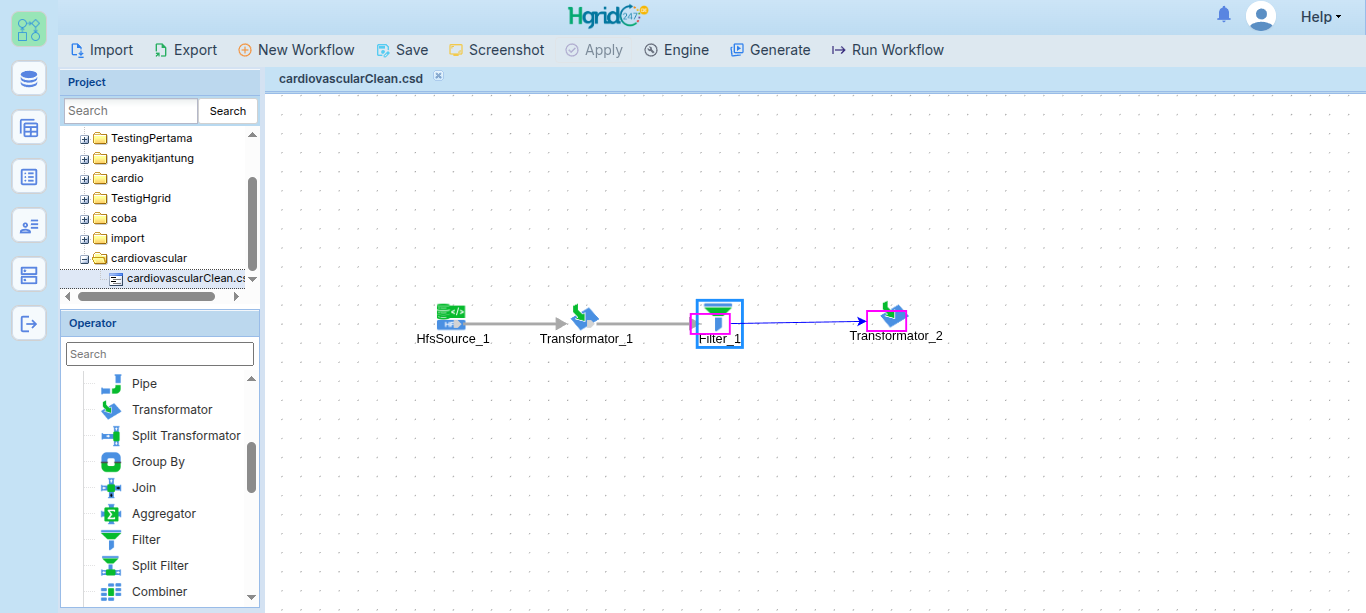Open the user list icon in sidebar

[x=29, y=225]
